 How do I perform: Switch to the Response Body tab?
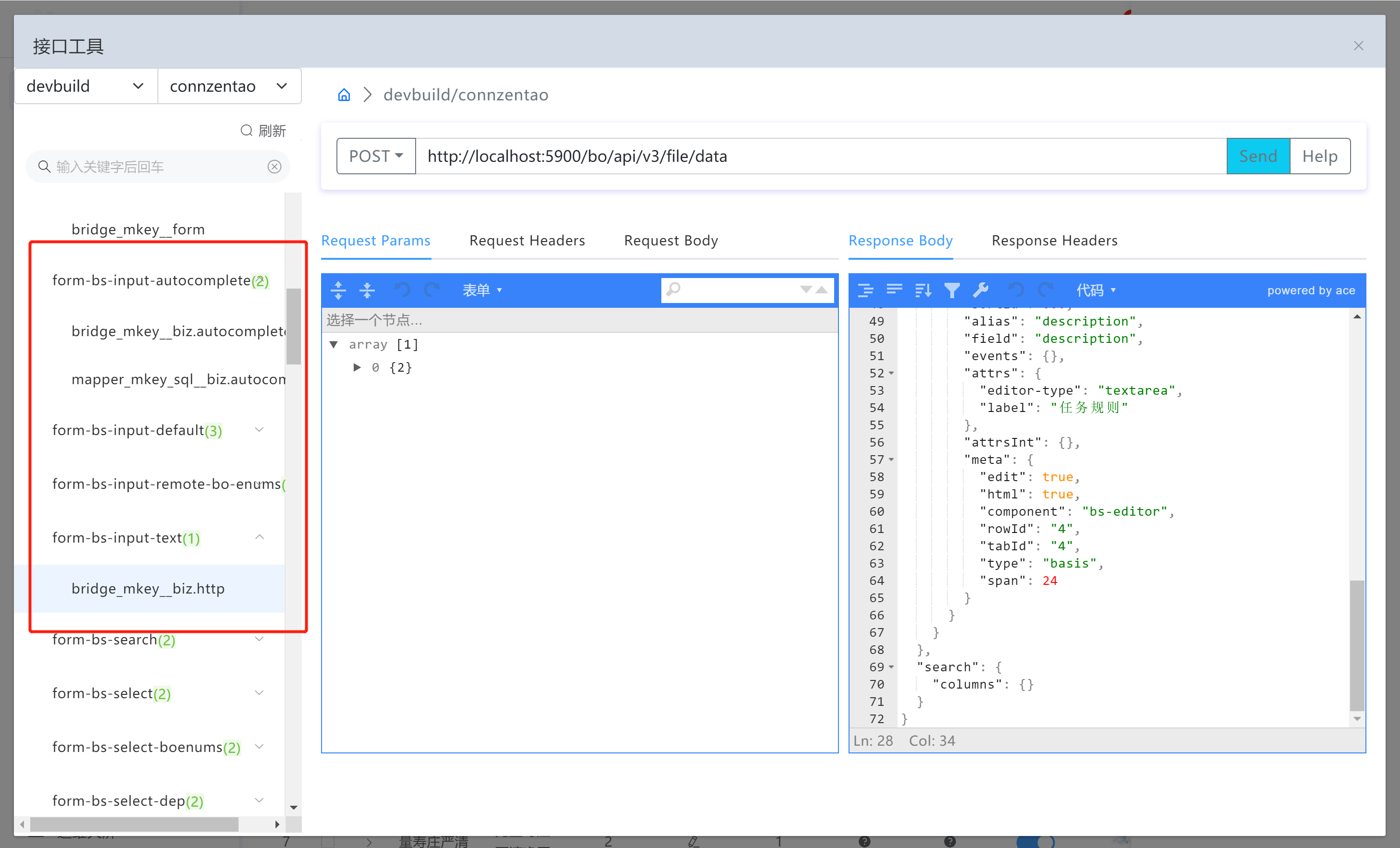coord(900,241)
